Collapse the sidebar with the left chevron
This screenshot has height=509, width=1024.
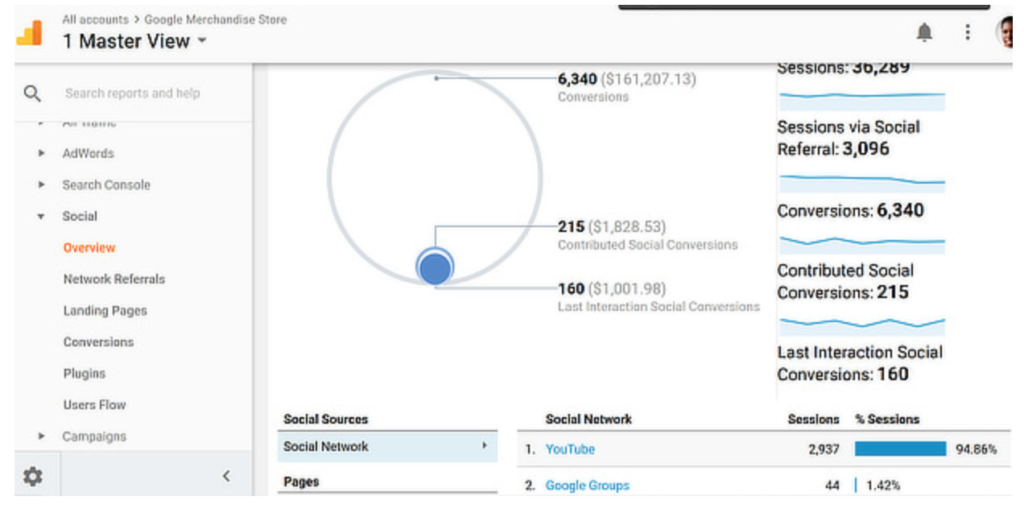[x=226, y=476]
